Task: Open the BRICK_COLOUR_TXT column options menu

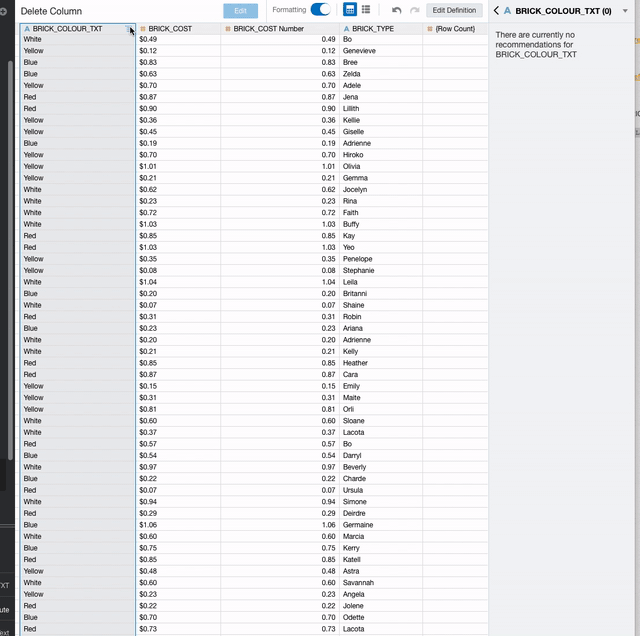Action: point(128,28)
